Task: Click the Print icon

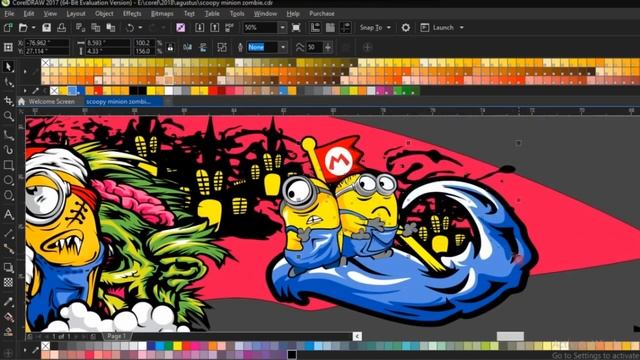Action: 62,27
